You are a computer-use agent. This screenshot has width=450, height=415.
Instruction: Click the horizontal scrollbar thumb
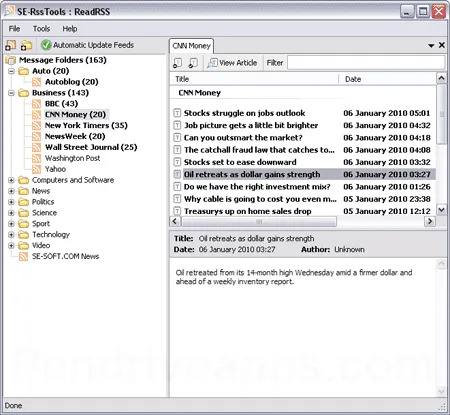(x=259, y=221)
